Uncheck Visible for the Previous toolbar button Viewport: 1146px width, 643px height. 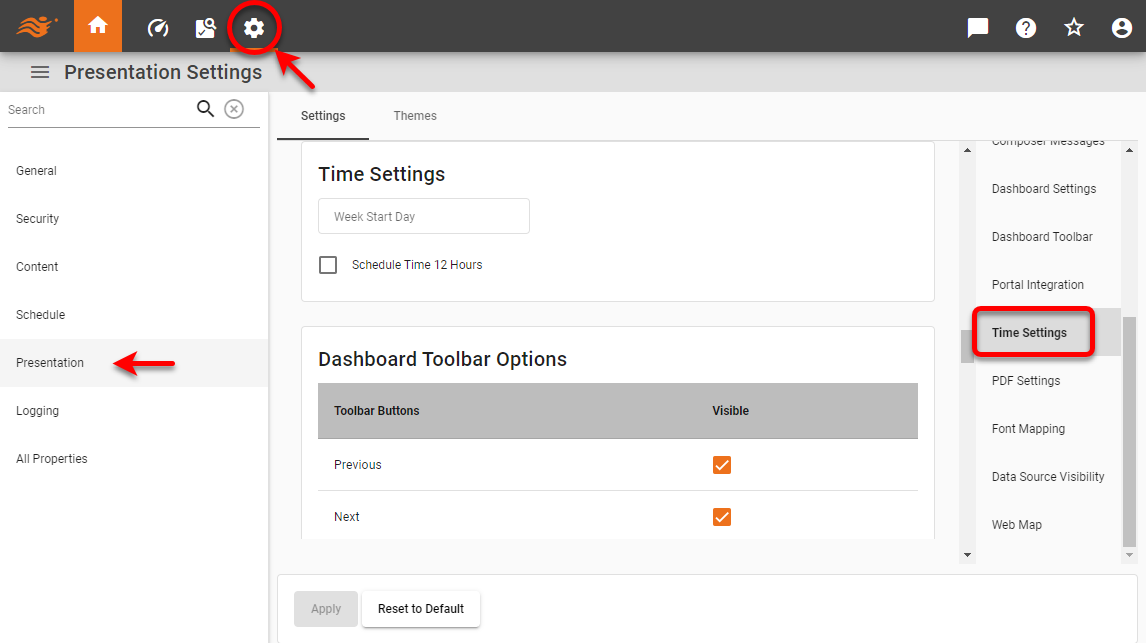click(x=722, y=464)
